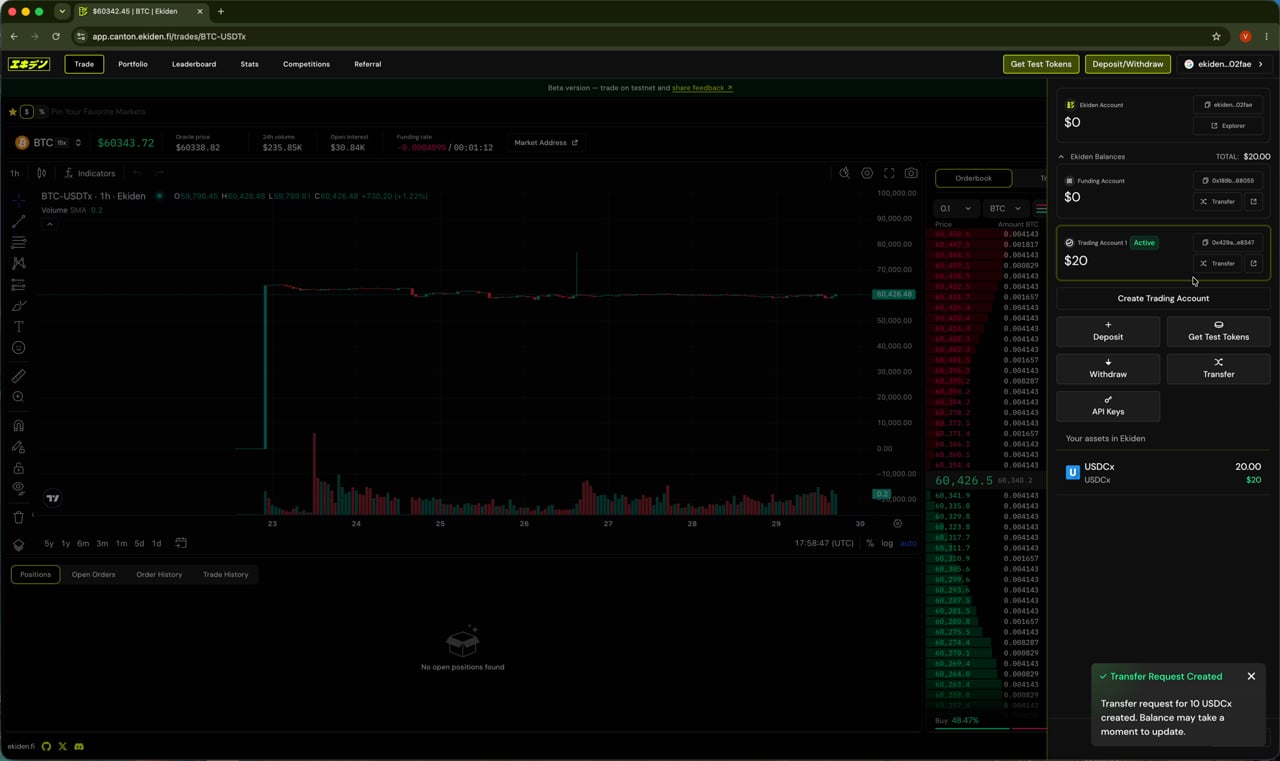
Task: Activate the chart zoom-in tool
Action: coord(18,397)
